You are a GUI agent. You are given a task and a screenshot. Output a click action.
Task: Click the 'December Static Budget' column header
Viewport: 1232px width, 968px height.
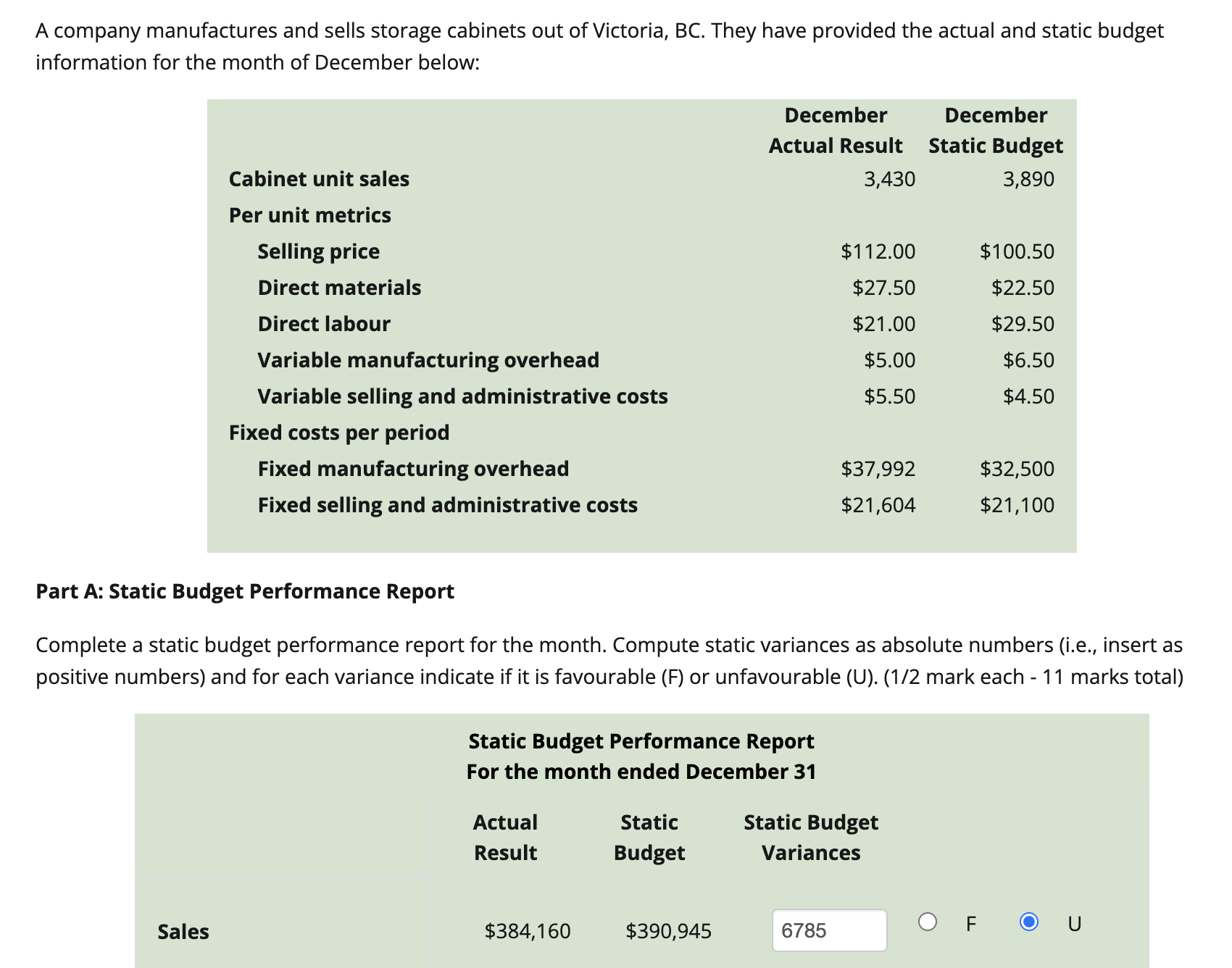pos(996,130)
